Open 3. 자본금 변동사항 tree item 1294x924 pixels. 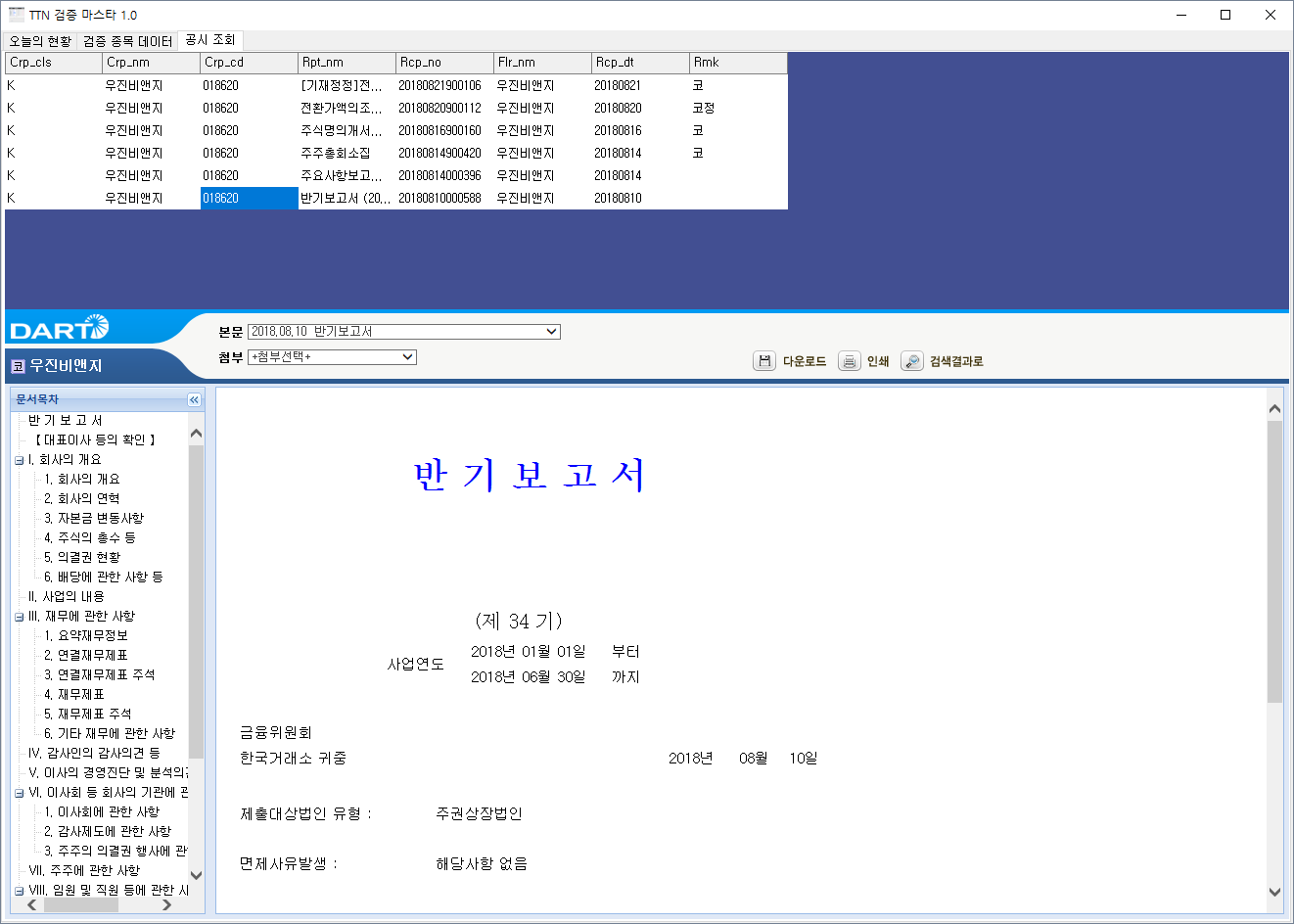93,519
